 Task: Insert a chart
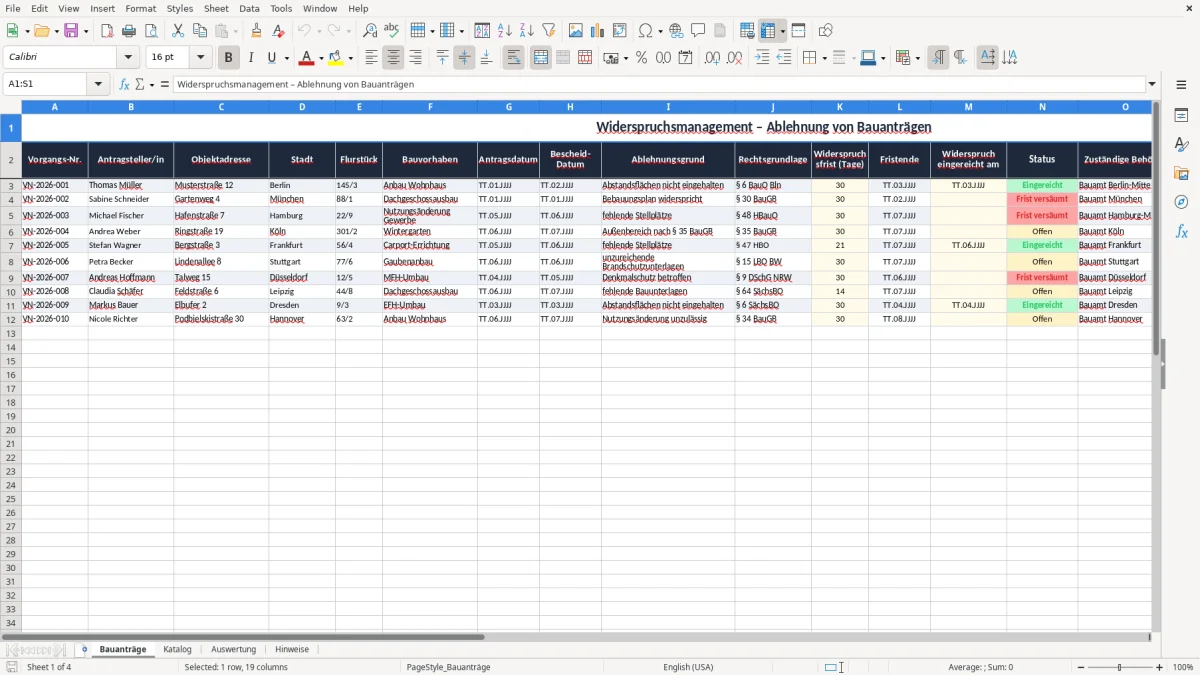597,31
